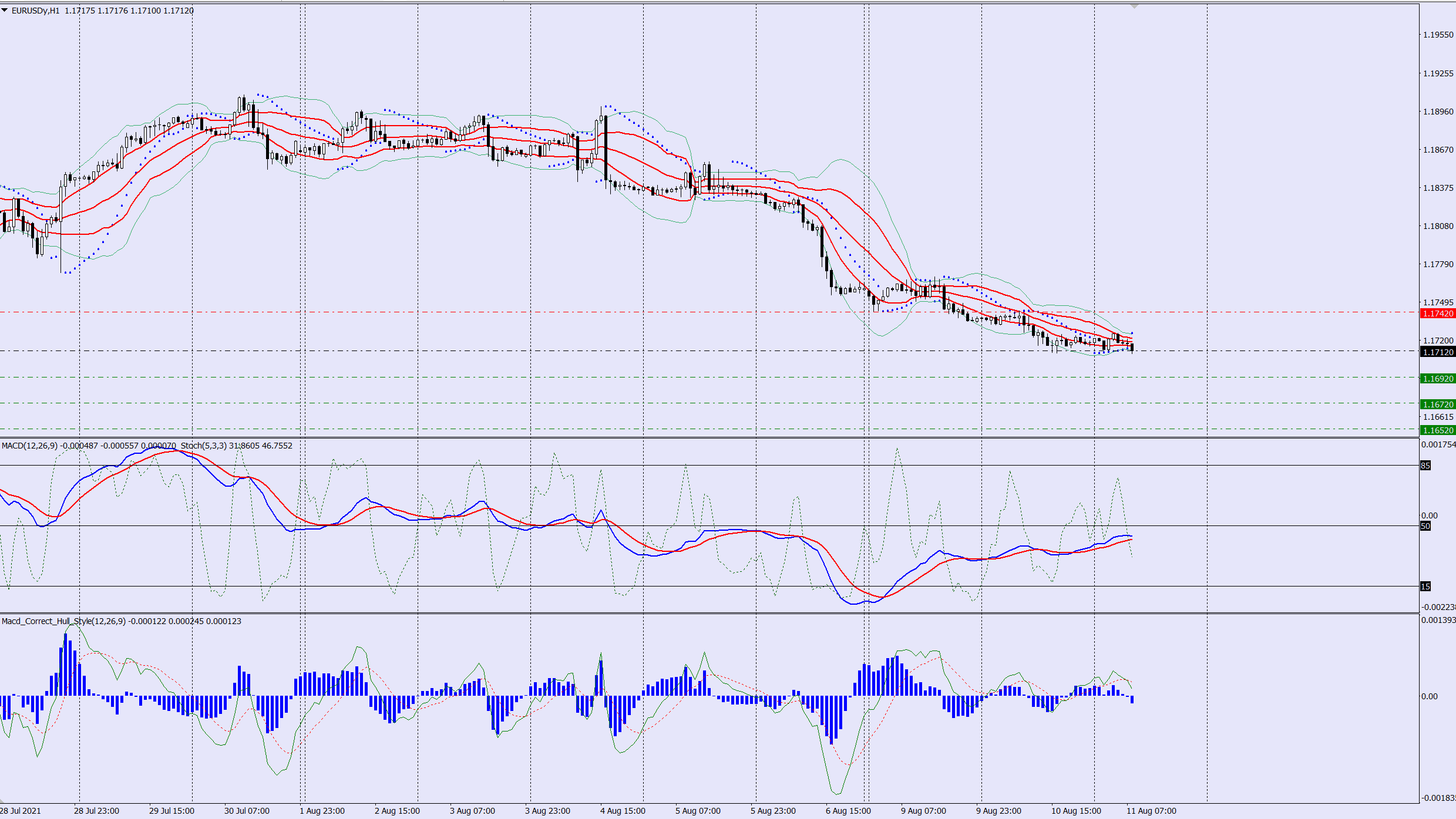
Task: Click the stochastic level 85 label
Action: tap(1425, 466)
